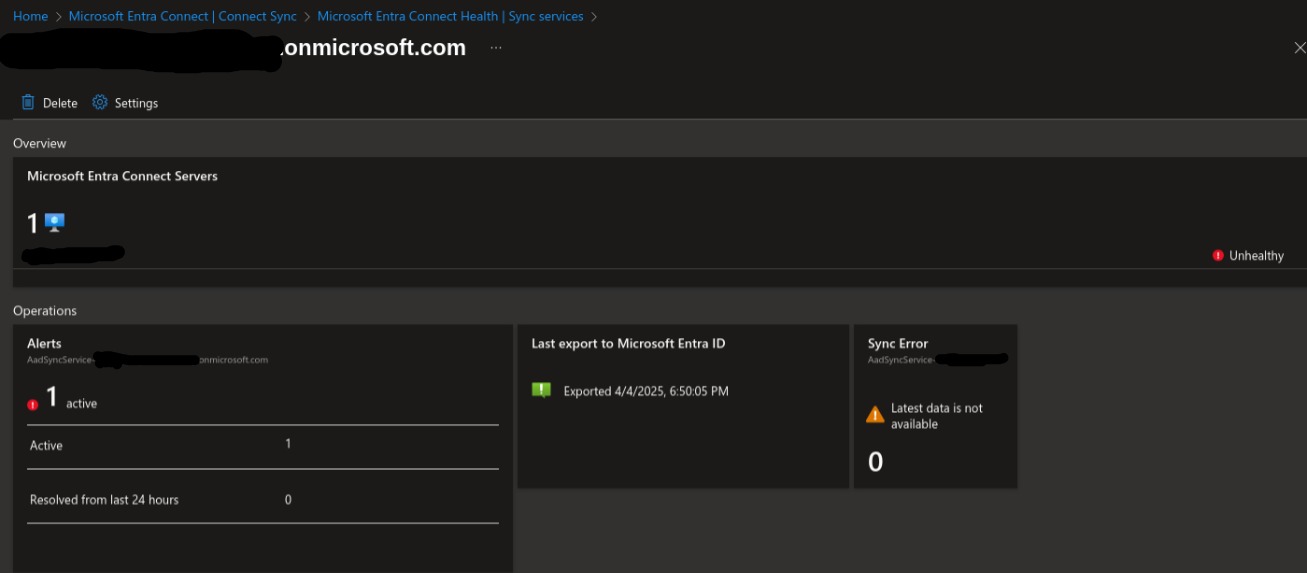Open the Microsoft Entra Connect Servers tile
The height and width of the screenshot is (573, 1307).
tap(659, 222)
